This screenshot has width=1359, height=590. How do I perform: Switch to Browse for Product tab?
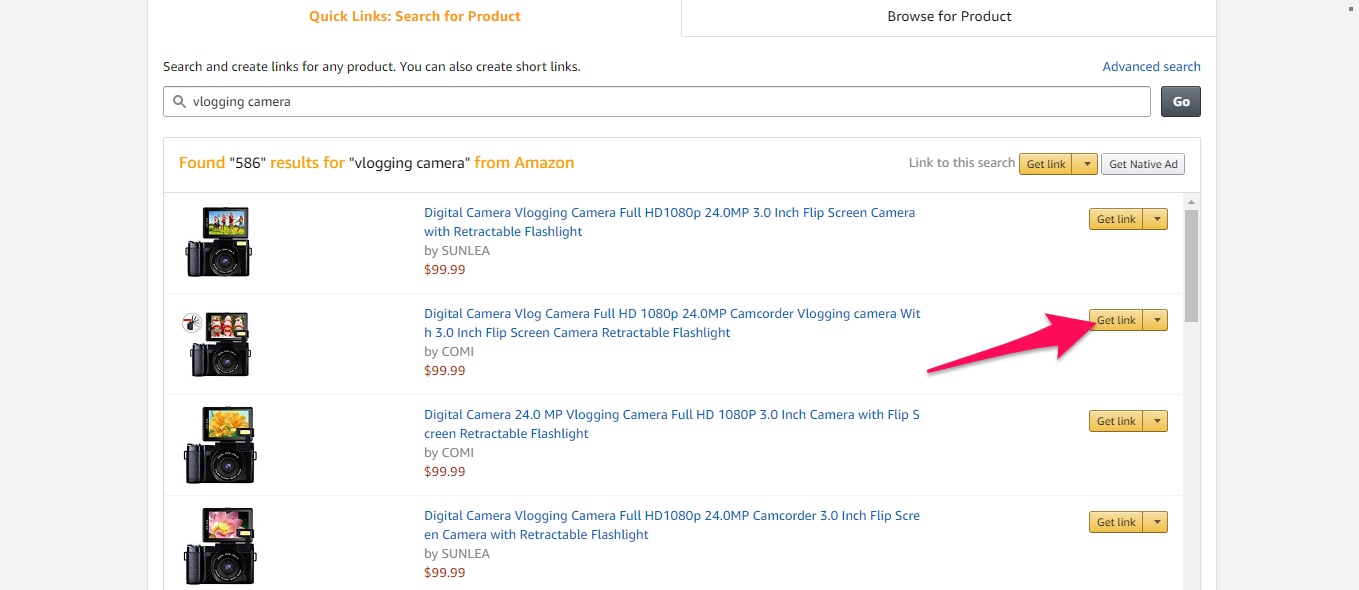949,17
